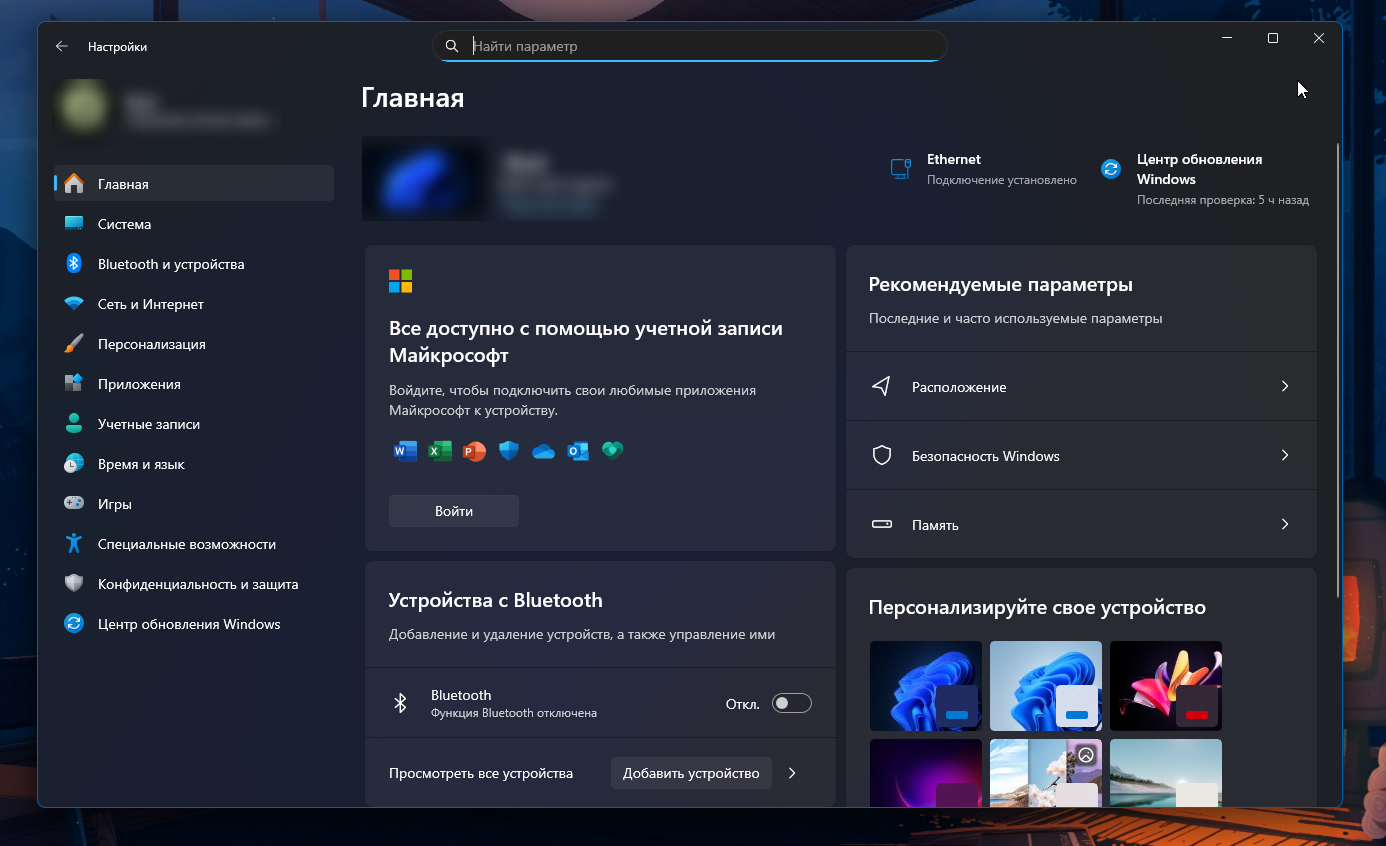Select the lake landscape theme thumbnail
The image size is (1386, 846).
pos(1166,773)
